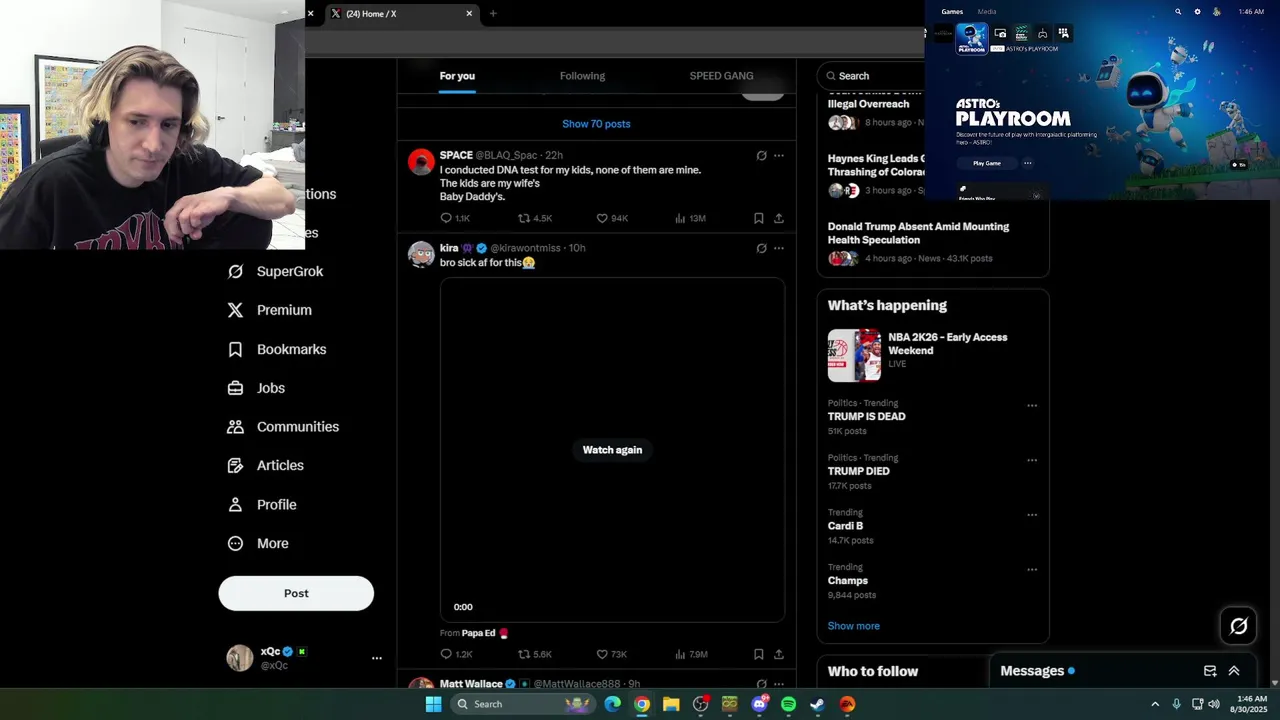
Task: Reply to kira's post with 1.2K replies
Action: [456, 654]
